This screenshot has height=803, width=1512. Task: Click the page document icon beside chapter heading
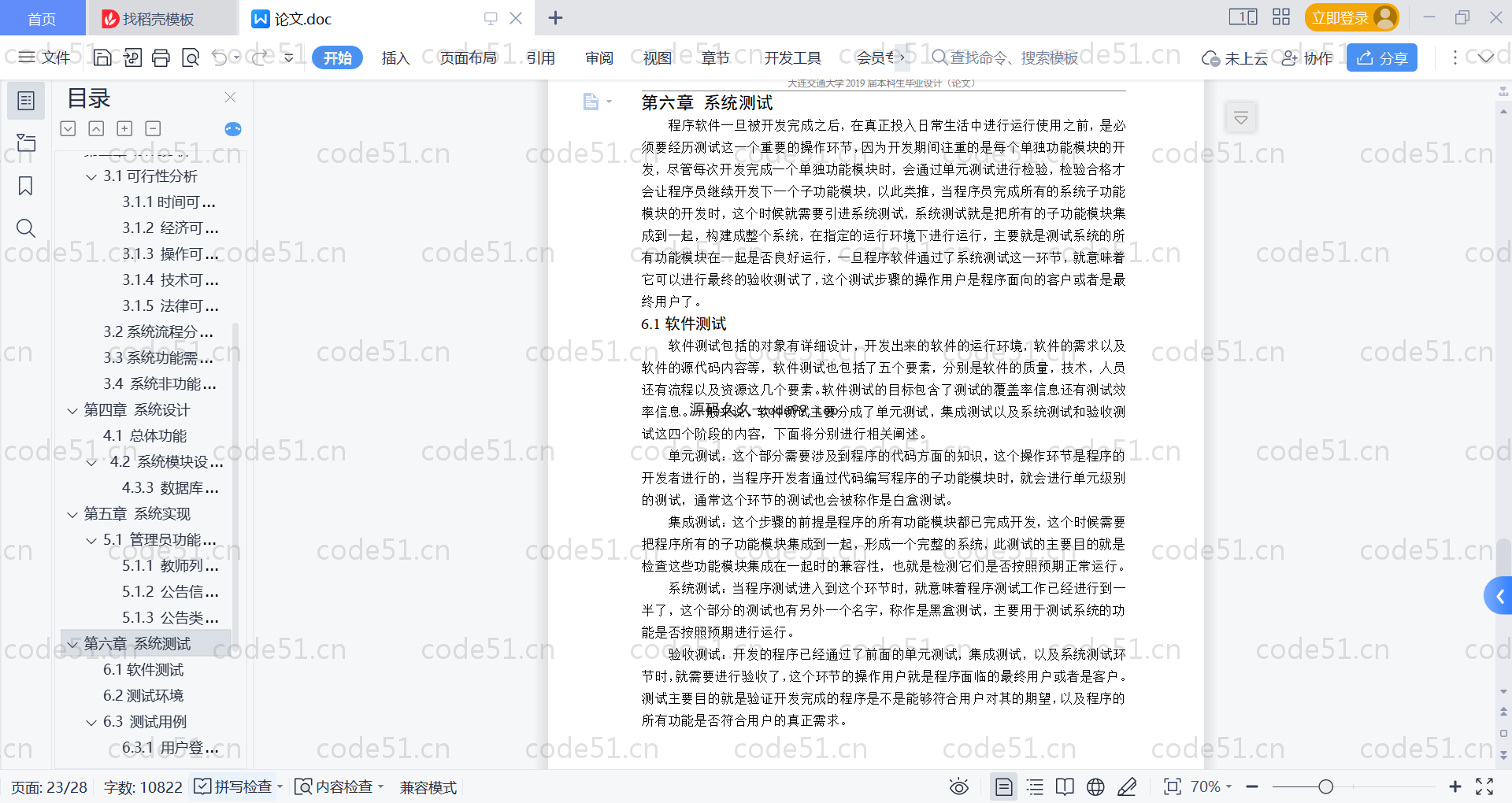click(591, 102)
